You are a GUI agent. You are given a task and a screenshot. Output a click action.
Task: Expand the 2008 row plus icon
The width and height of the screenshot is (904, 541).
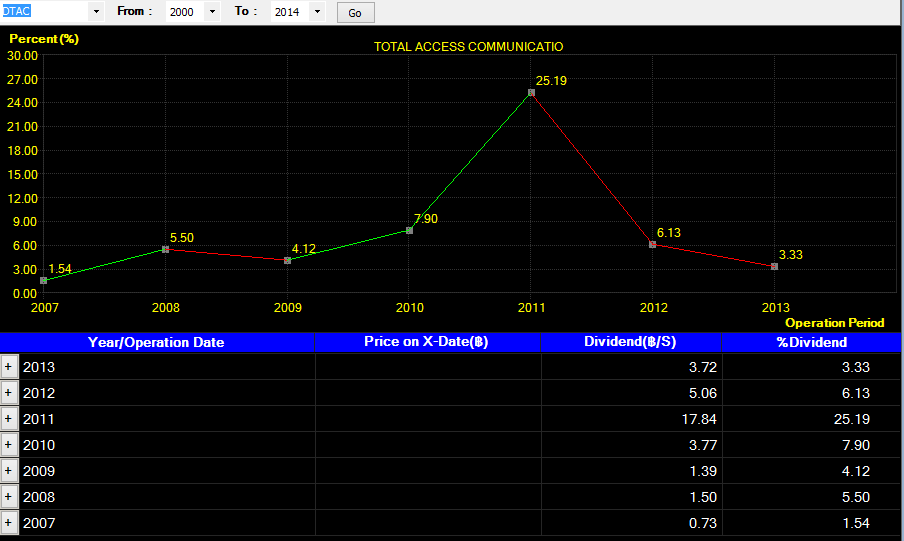tap(9, 497)
